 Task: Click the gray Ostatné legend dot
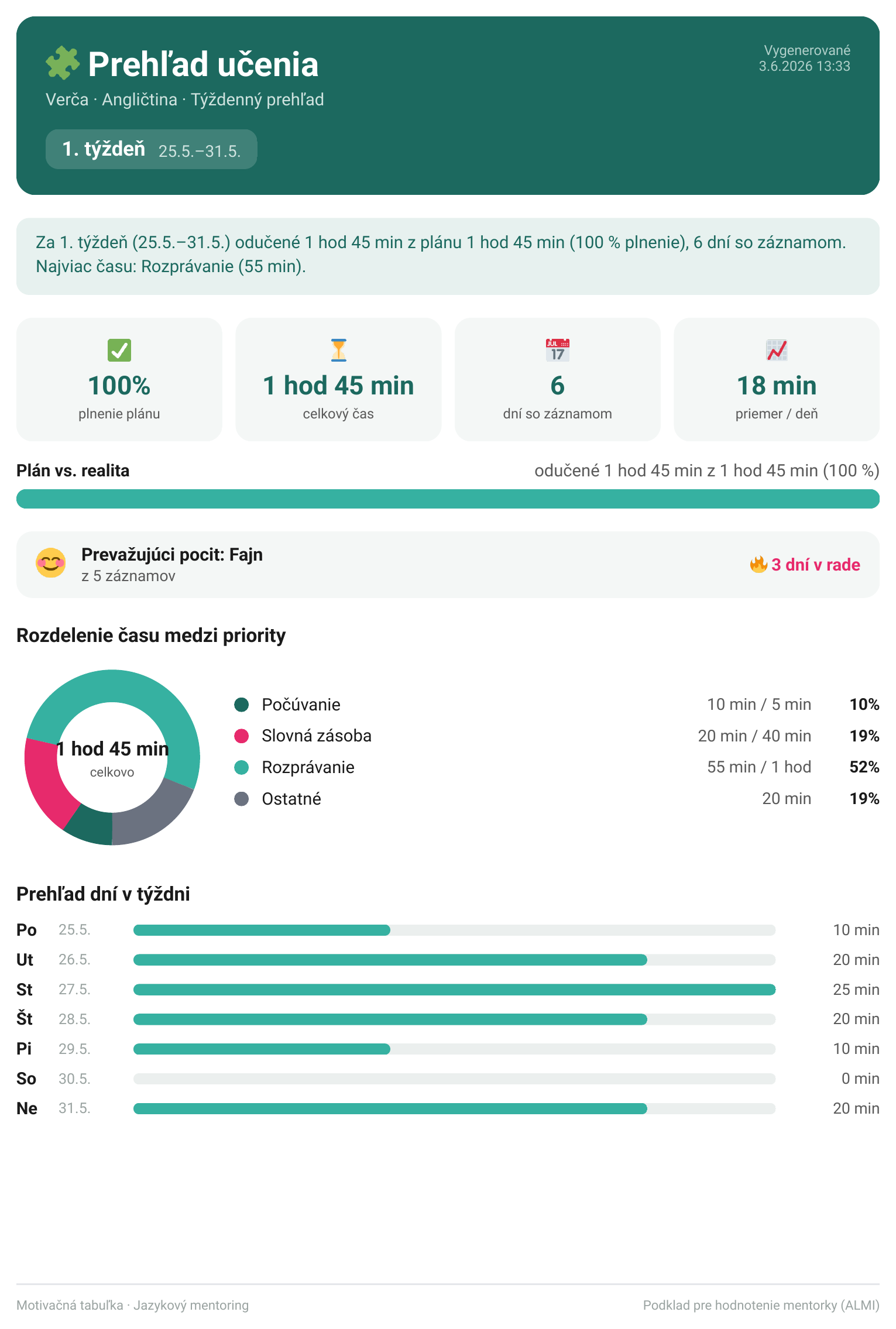[x=242, y=799]
